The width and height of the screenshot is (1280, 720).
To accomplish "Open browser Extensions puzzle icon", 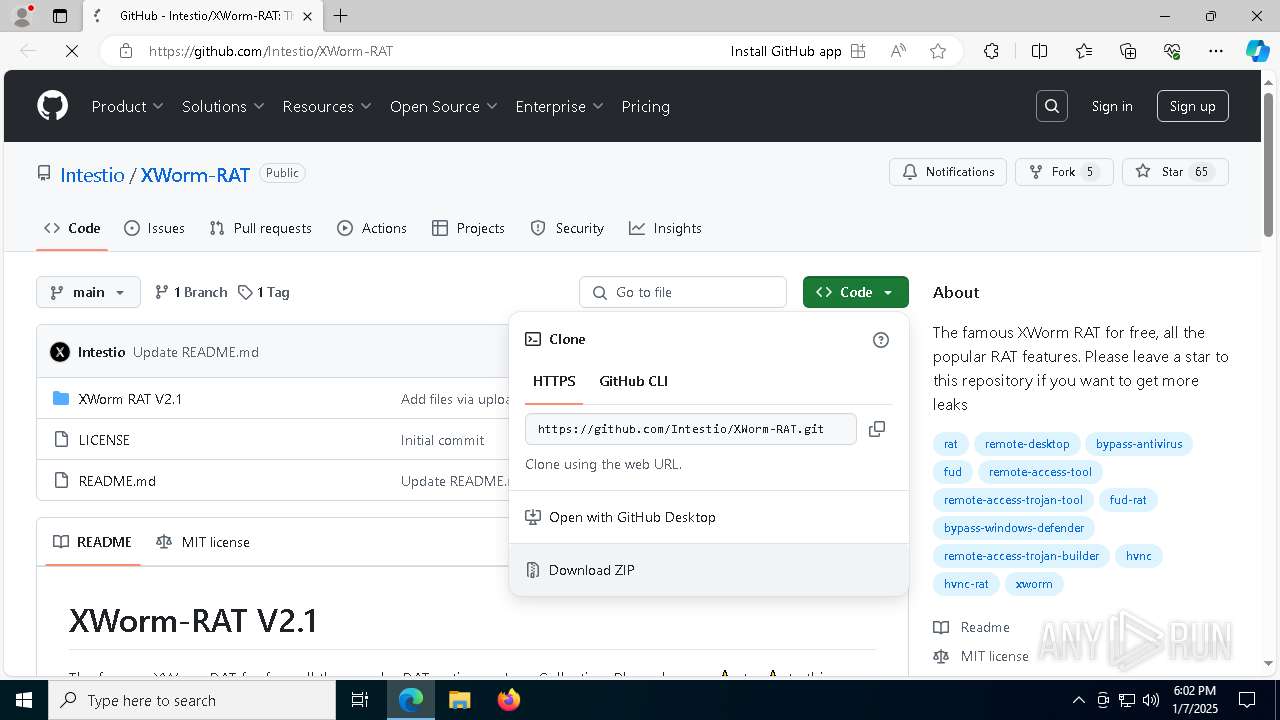I will click(x=991, y=51).
